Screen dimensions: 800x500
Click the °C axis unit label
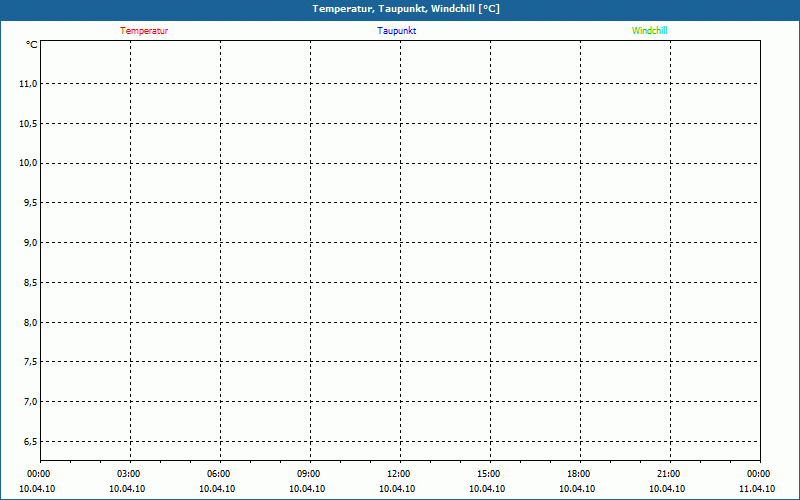tap(32, 45)
